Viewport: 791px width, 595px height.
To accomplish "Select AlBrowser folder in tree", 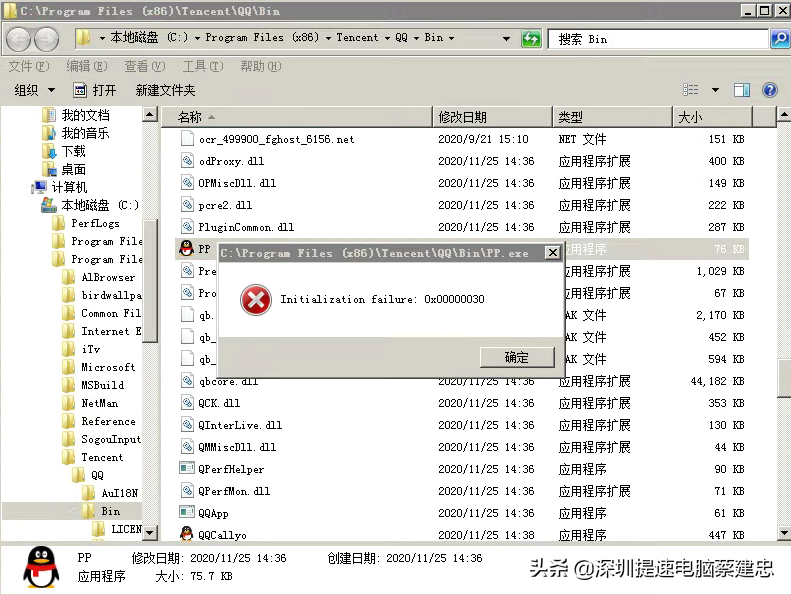I will point(107,277).
